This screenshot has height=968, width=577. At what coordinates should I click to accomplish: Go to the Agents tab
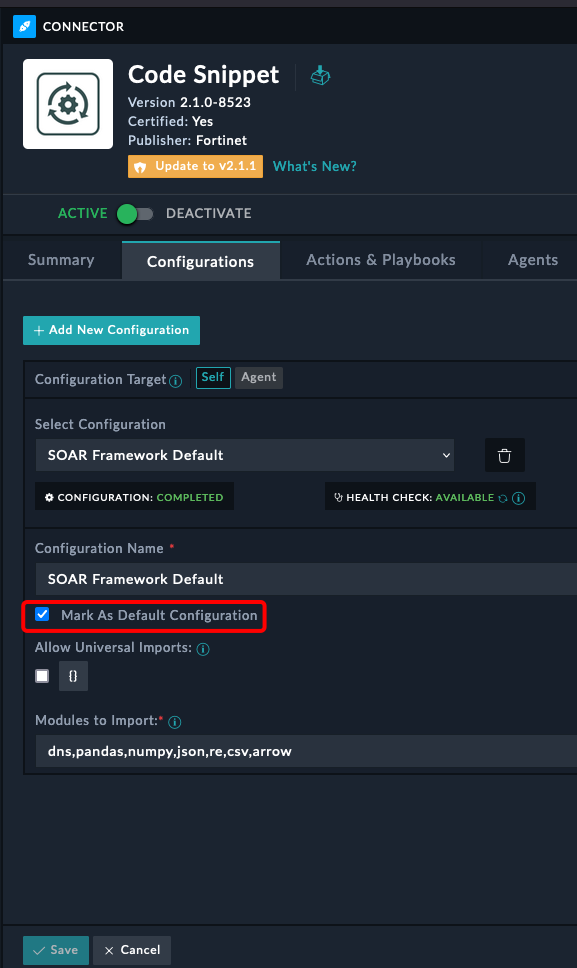tap(533, 260)
